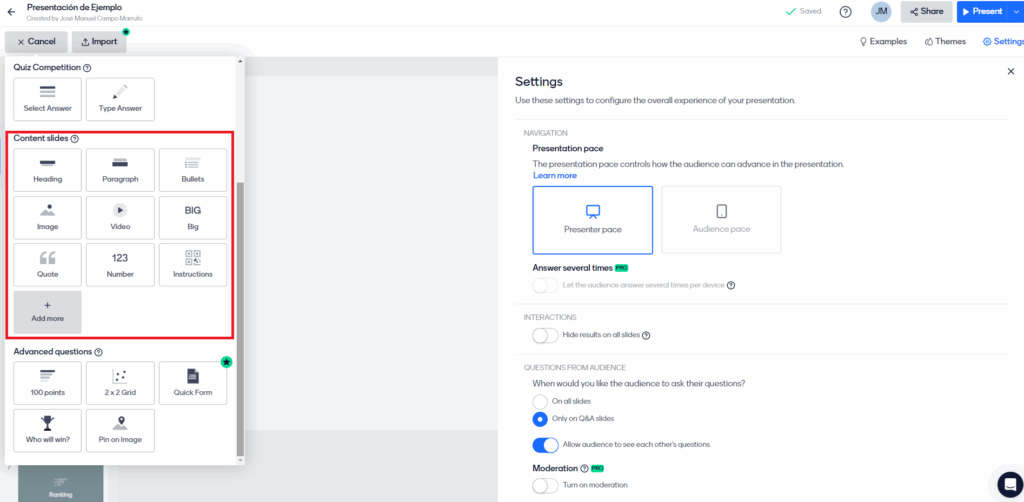
Task: Select the Who will win question
Action: coord(48,430)
